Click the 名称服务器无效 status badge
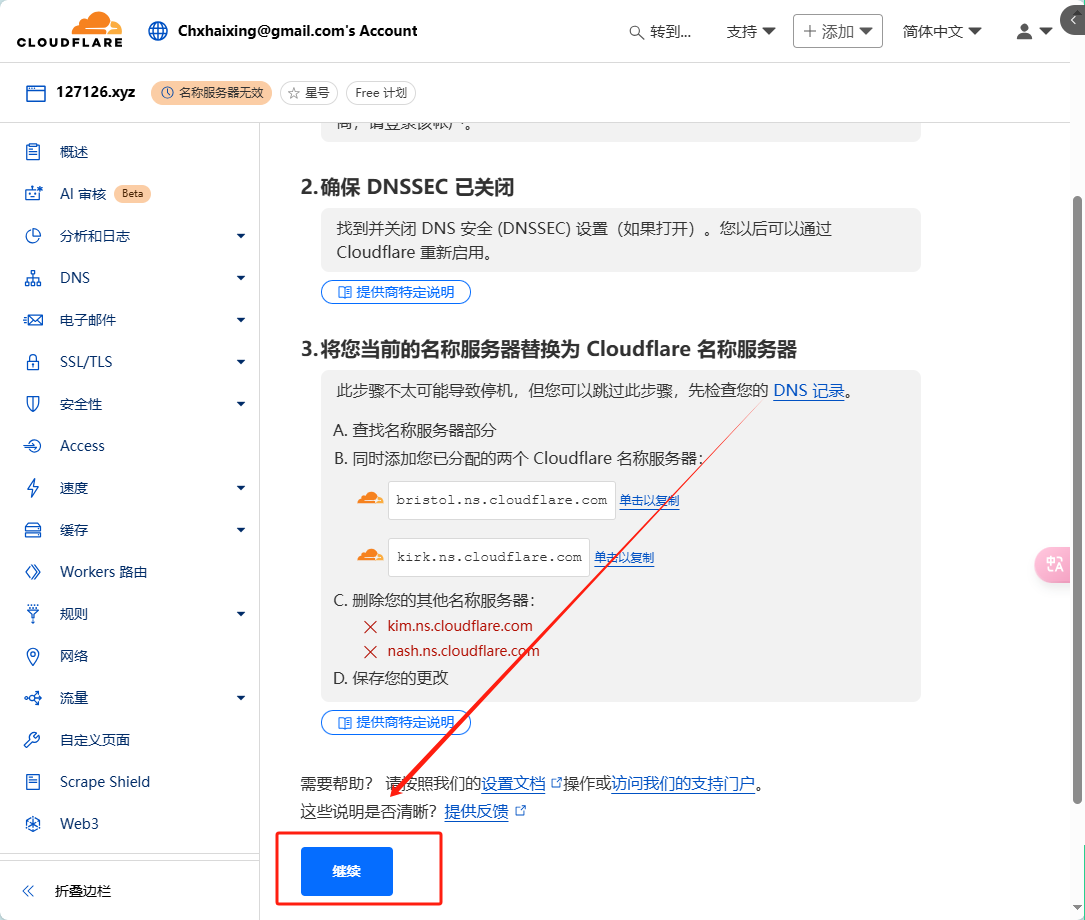Image resolution: width=1085 pixels, height=920 pixels. tap(211, 93)
